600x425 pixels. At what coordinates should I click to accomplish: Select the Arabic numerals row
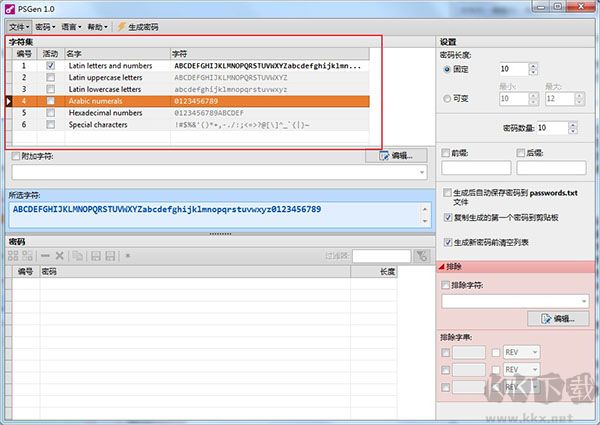191,101
